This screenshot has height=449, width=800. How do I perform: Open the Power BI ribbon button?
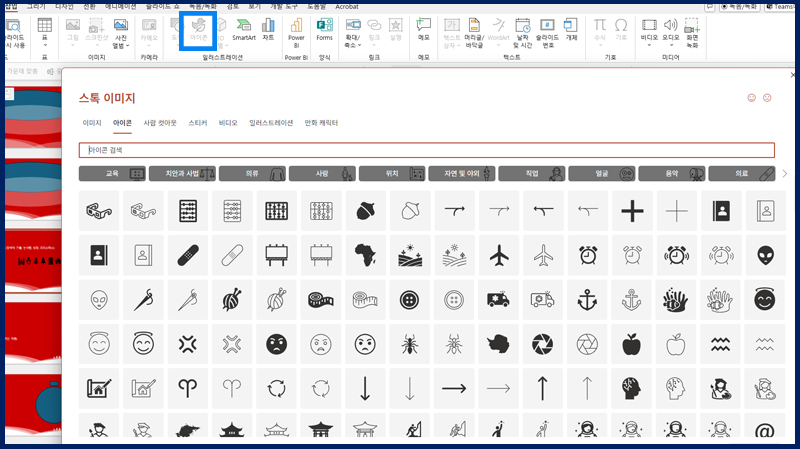pos(296,33)
